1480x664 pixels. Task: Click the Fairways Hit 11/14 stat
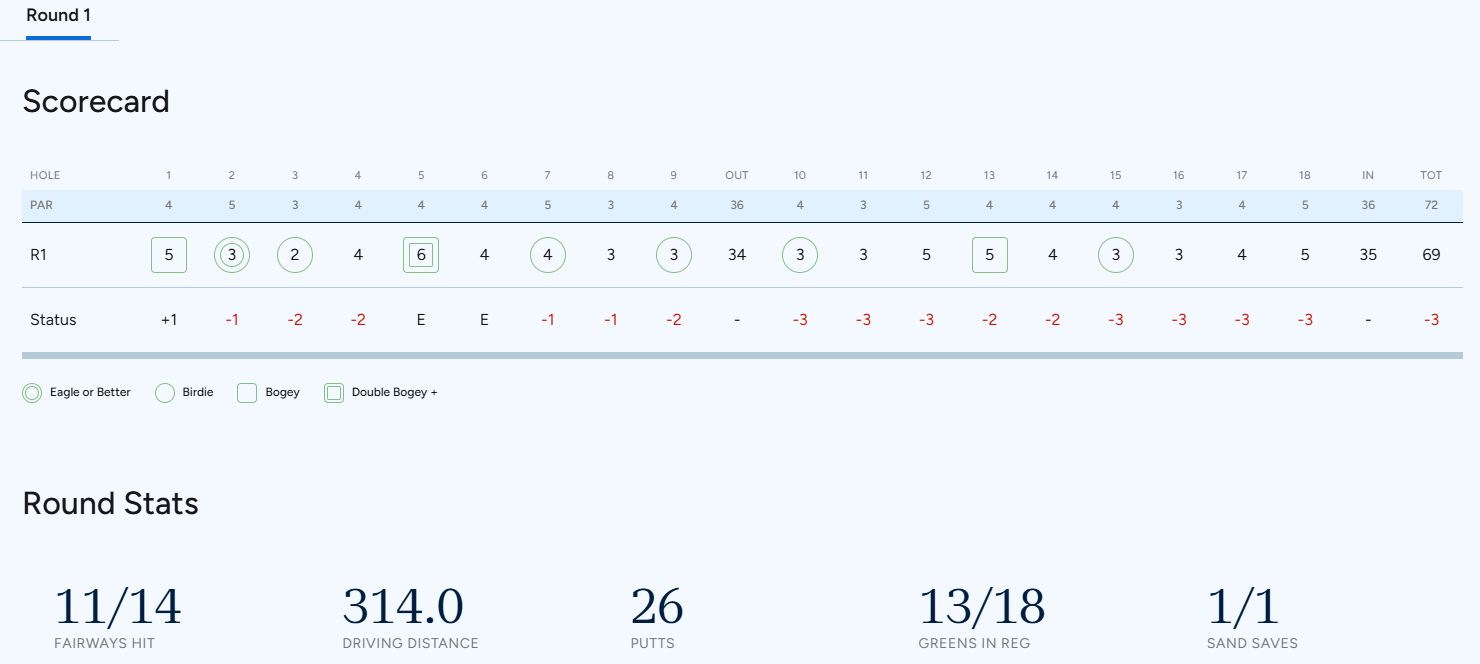(x=118, y=617)
